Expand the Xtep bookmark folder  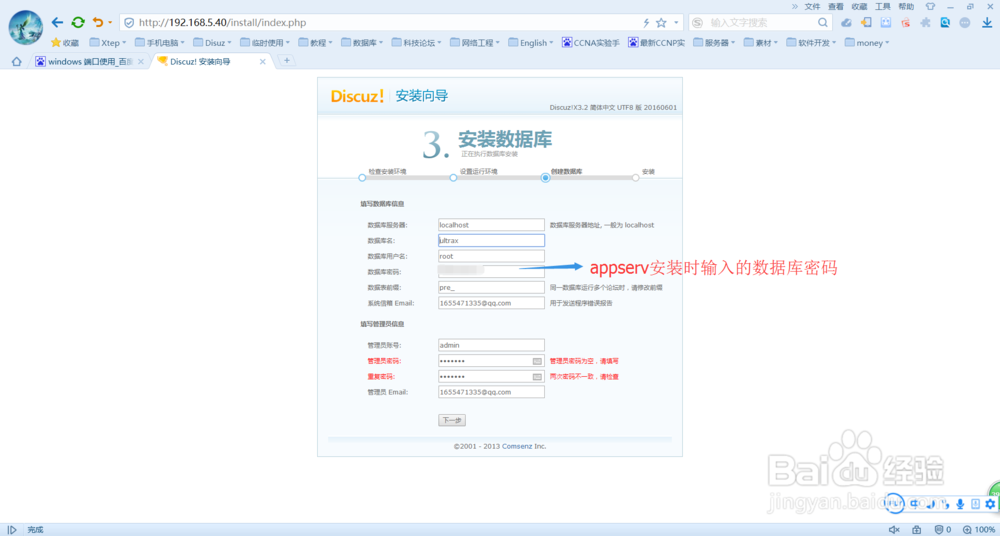[x=108, y=43]
